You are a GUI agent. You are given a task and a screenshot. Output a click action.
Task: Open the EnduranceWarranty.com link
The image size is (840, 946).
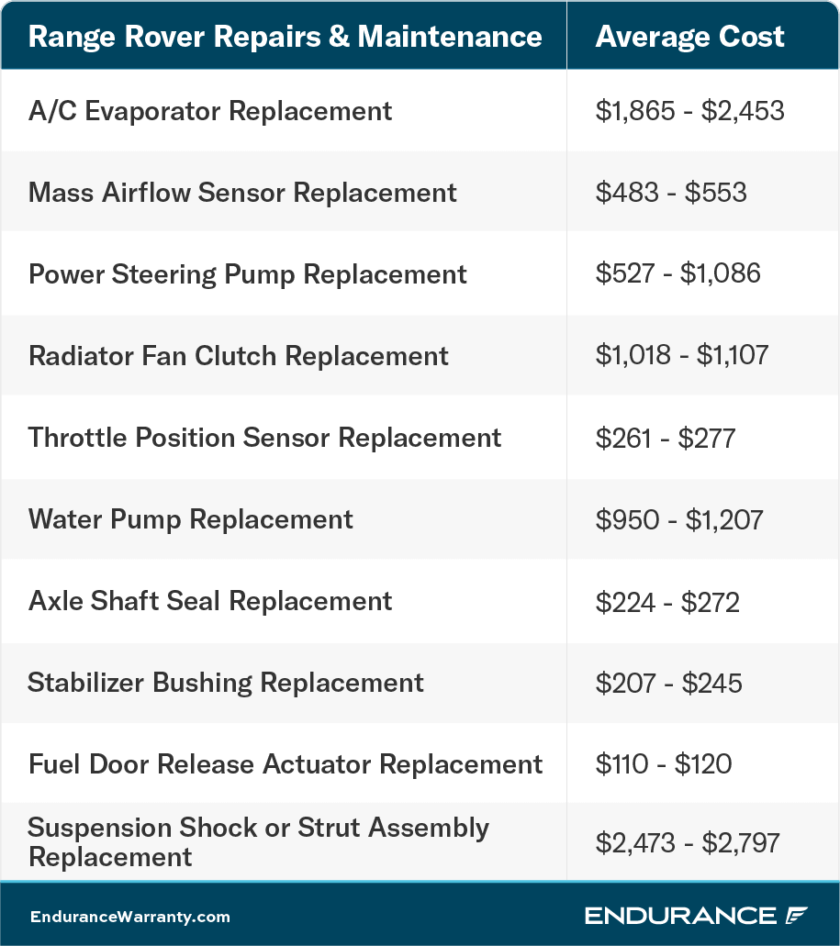coord(130,917)
